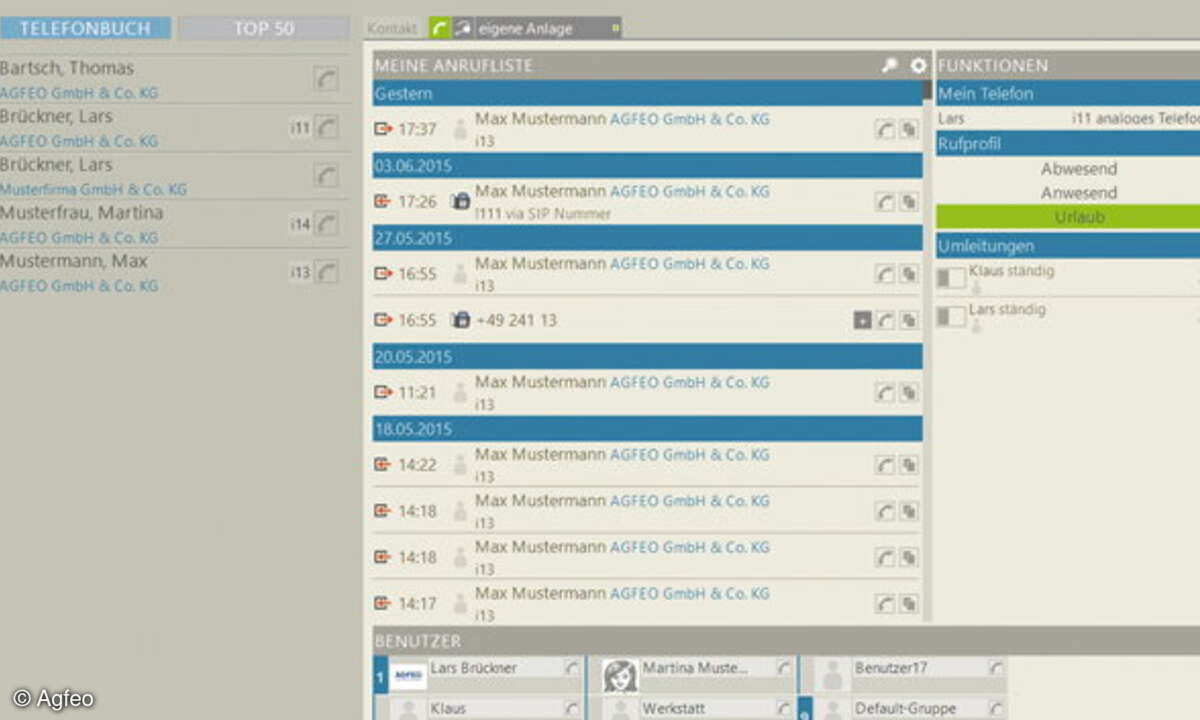Redial the 17:26 call entry

[x=885, y=202]
